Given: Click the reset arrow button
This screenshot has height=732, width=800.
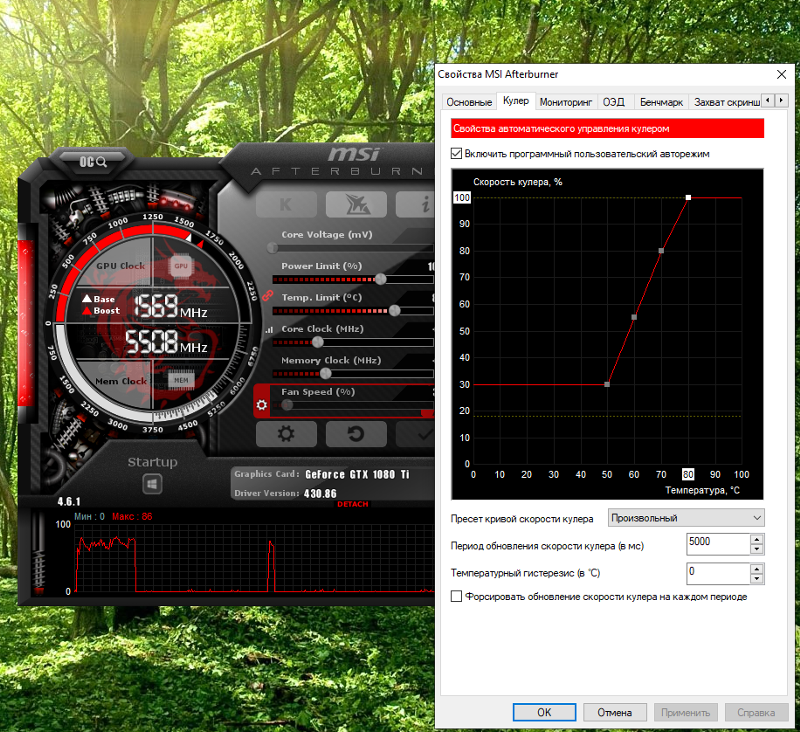Looking at the screenshot, I should [356, 434].
